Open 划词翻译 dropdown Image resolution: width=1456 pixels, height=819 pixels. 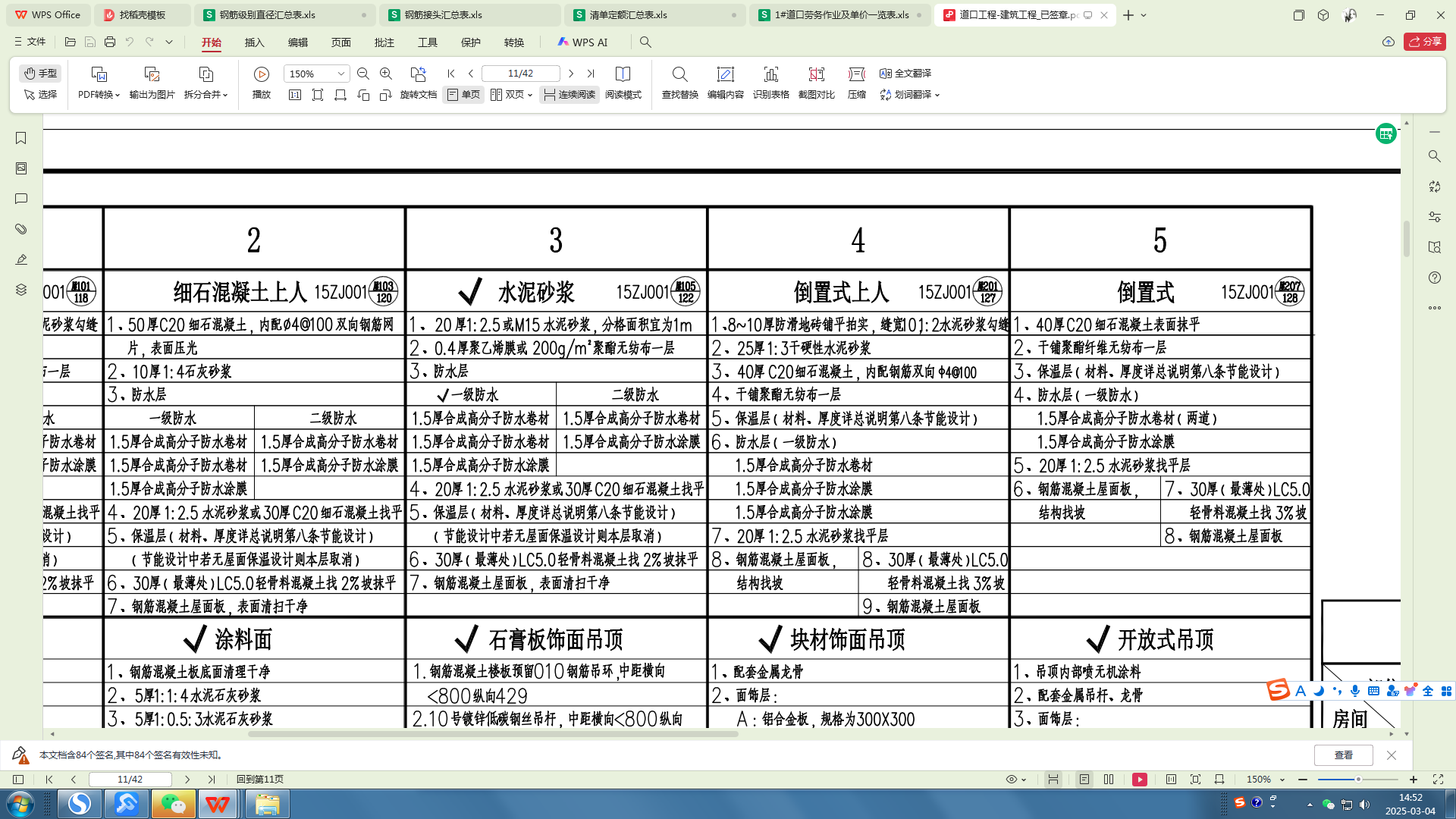[910, 95]
